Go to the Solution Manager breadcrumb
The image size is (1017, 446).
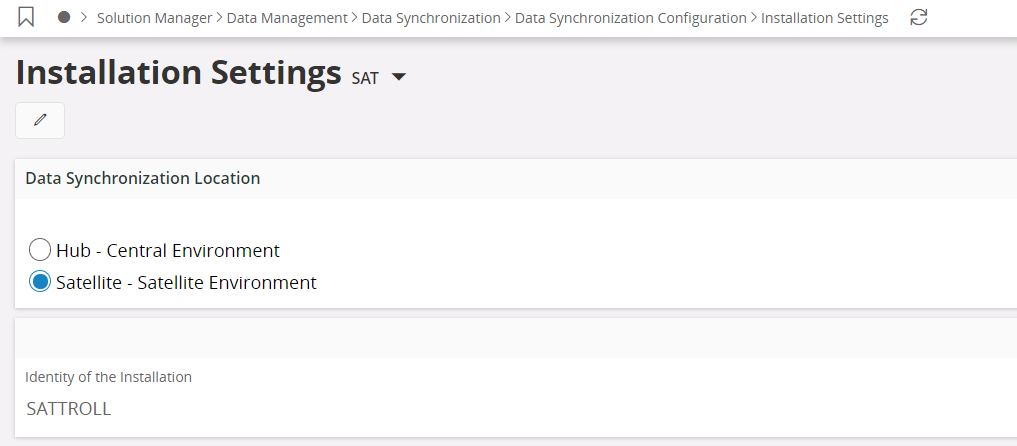pos(154,18)
